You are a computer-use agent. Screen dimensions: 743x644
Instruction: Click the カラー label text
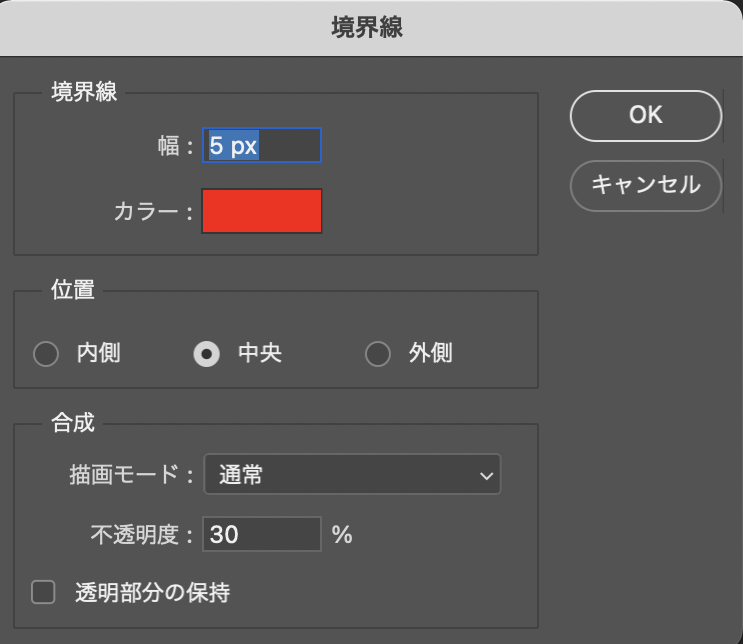coord(152,212)
